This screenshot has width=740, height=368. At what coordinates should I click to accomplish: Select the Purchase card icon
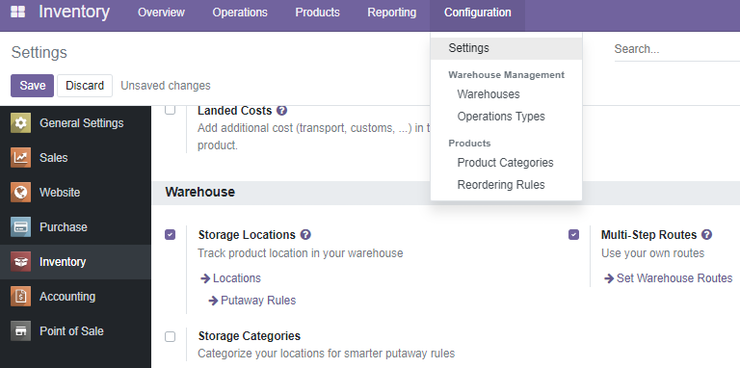coord(20,227)
